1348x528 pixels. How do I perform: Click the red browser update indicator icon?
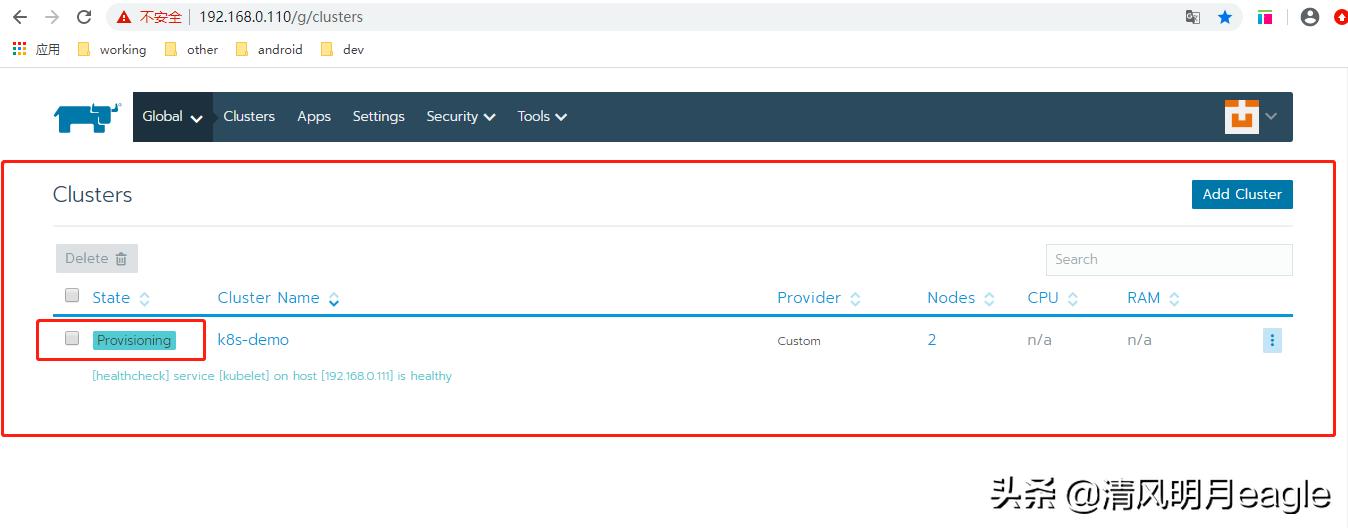coord(1340,17)
